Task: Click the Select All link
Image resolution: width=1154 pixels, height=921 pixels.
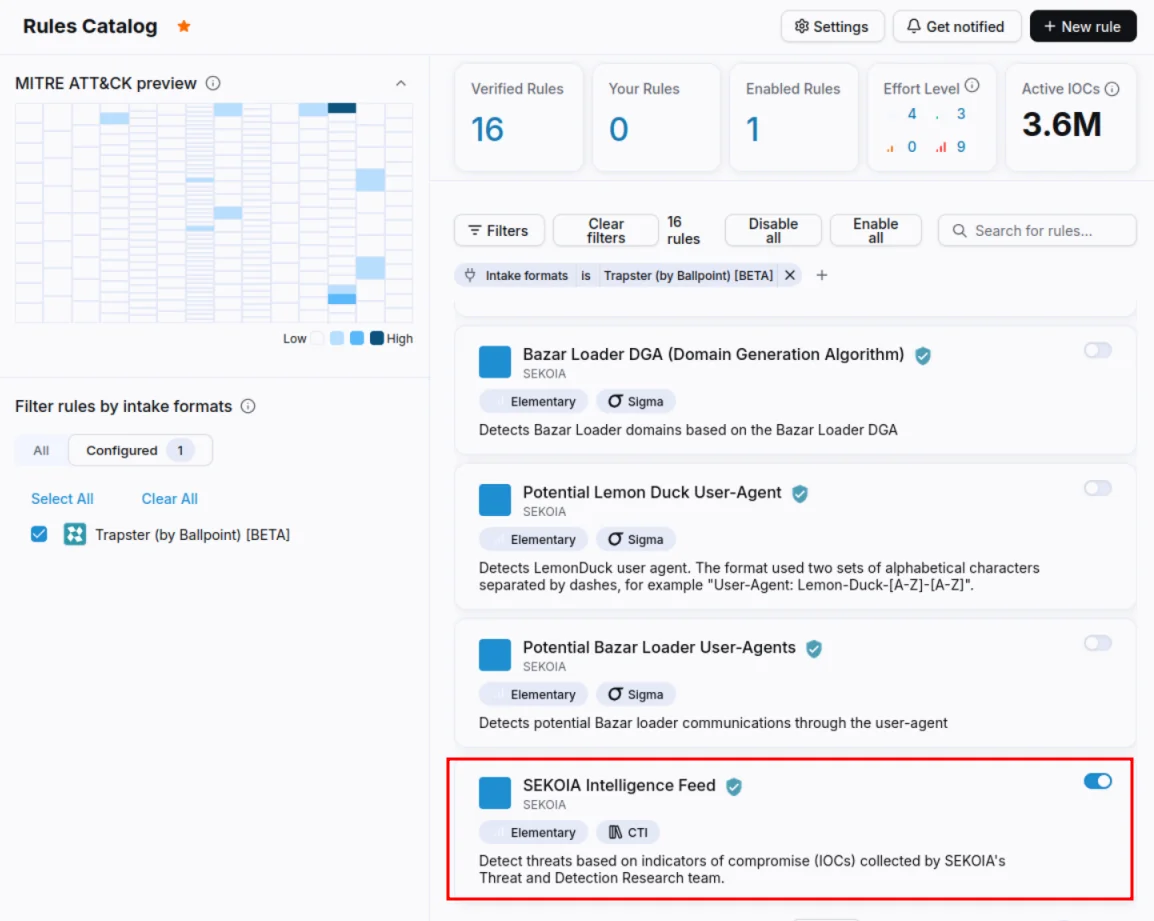Action: [x=62, y=498]
